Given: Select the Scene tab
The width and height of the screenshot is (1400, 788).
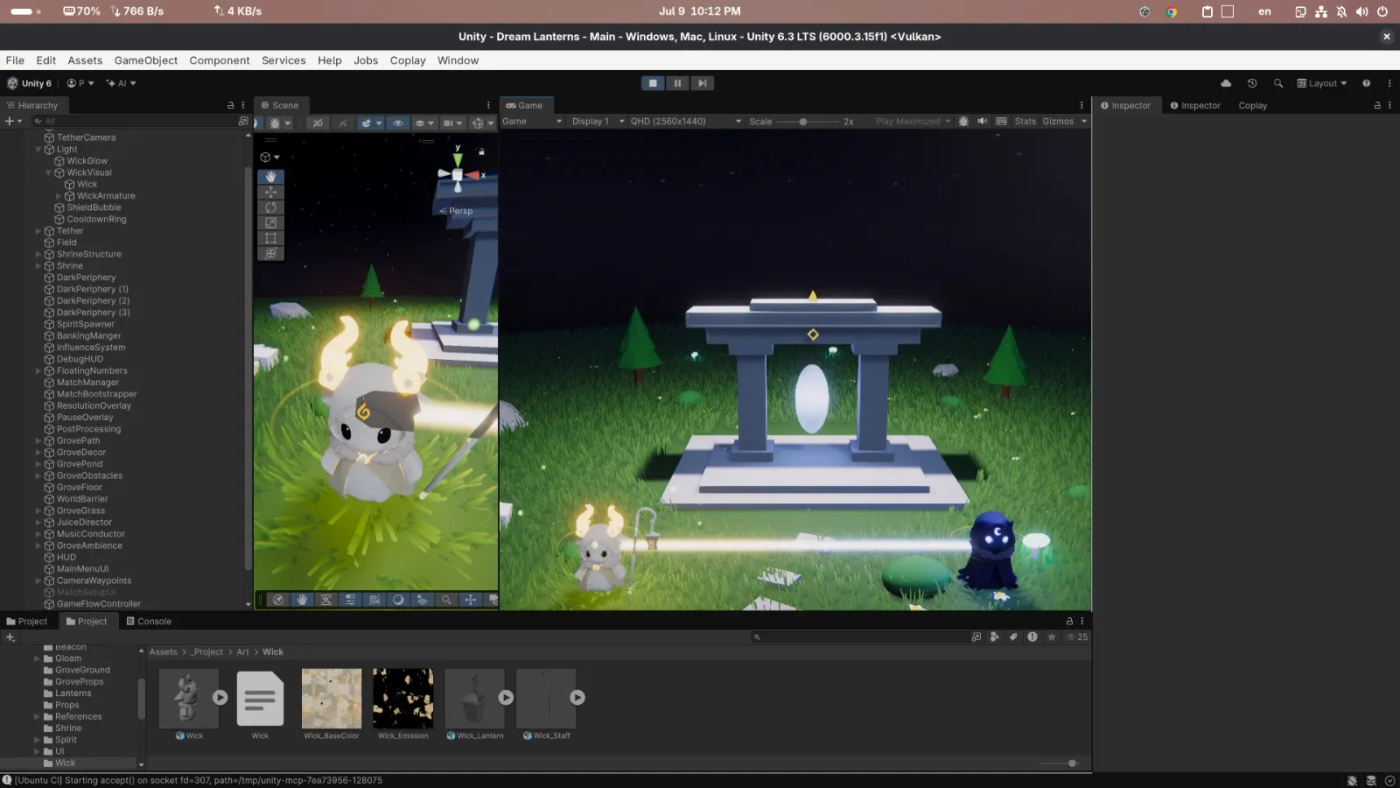Looking at the screenshot, I should tap(280, 105).
